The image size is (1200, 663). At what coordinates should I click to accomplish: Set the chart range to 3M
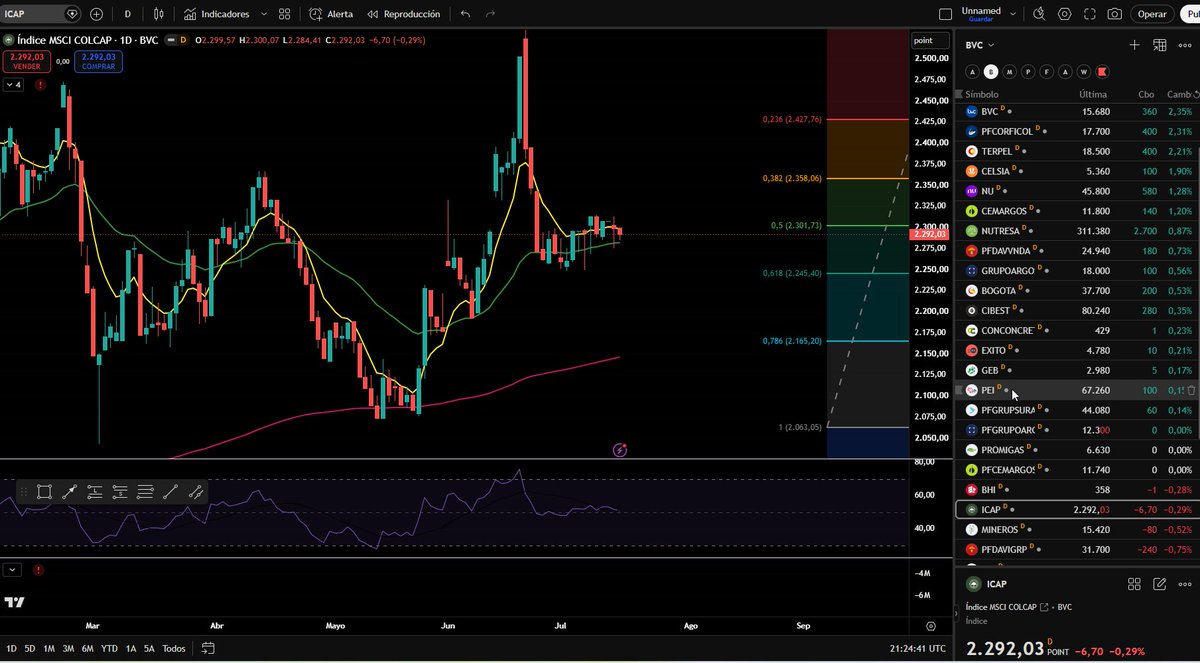coord(69,648)
